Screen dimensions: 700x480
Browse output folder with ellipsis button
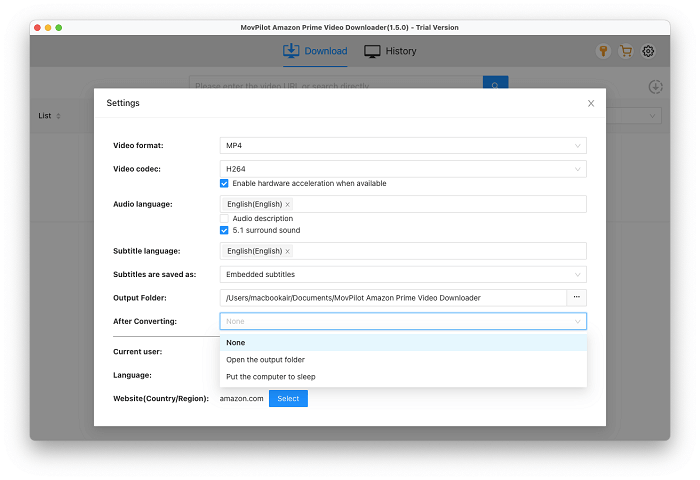tap(576, 298)
